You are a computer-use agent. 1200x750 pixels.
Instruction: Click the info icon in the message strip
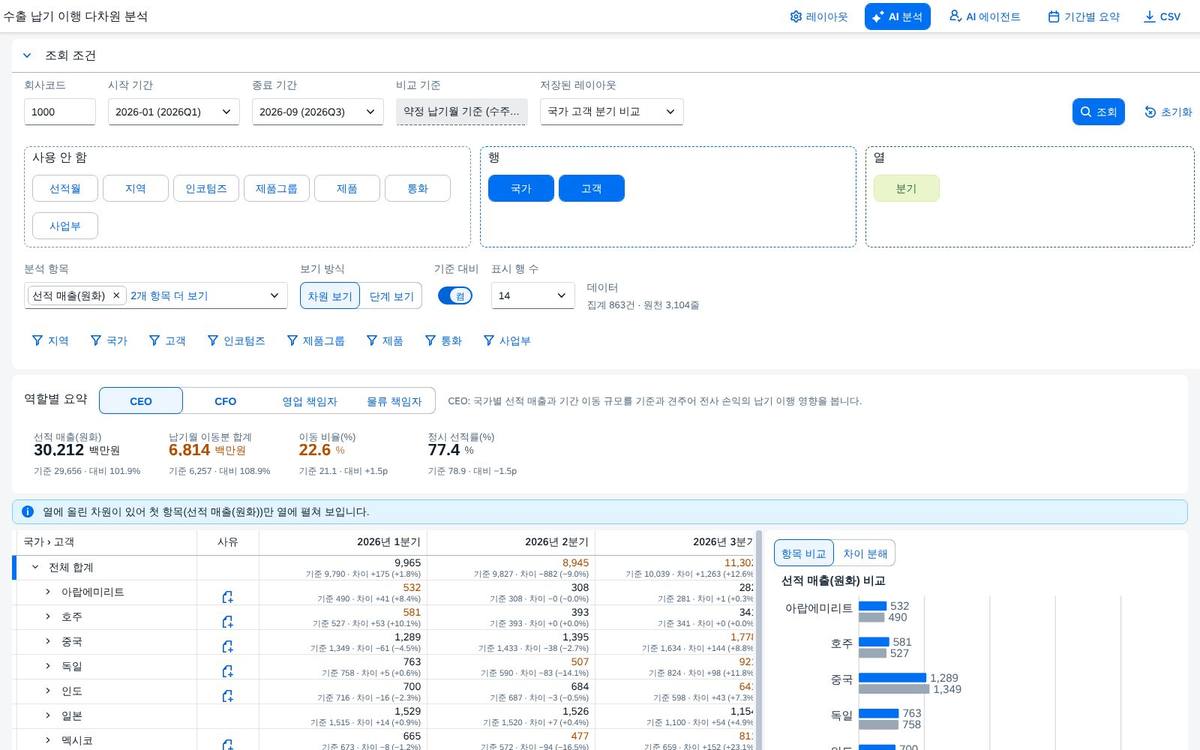[x=28, y=511]
